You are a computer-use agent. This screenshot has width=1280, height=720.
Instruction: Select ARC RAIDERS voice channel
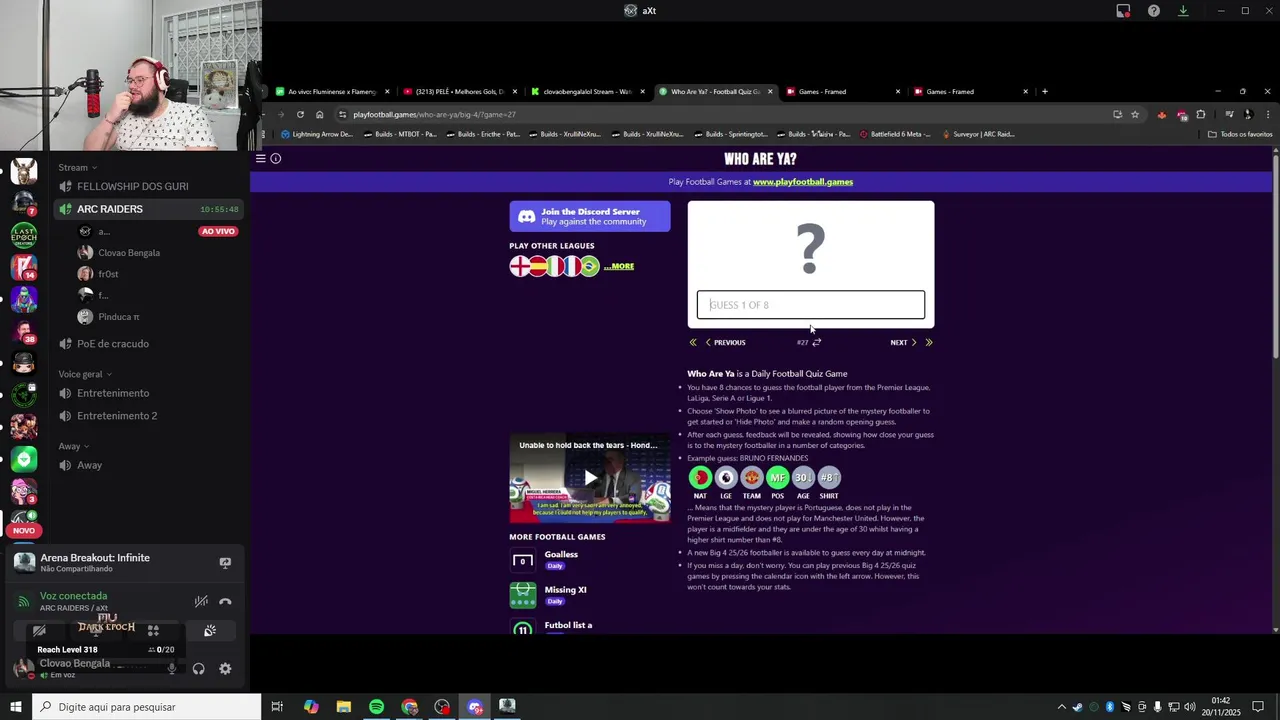148,209
